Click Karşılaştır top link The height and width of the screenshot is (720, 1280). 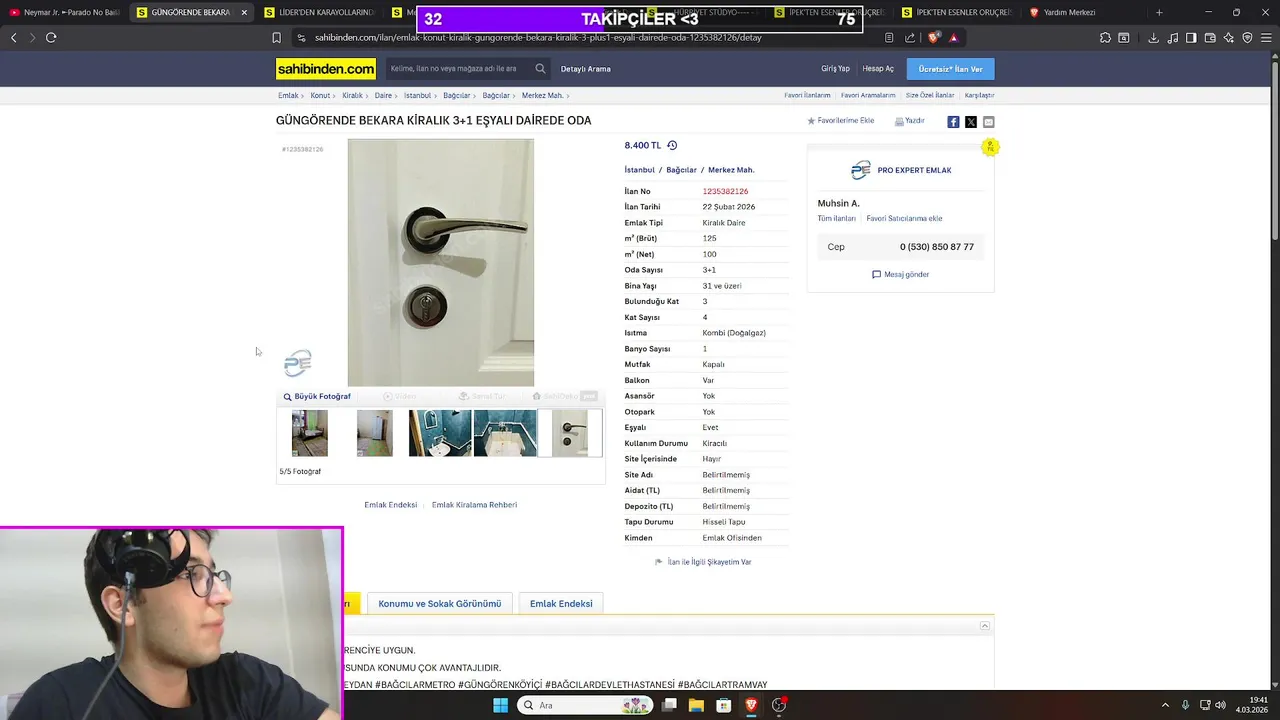979,95
